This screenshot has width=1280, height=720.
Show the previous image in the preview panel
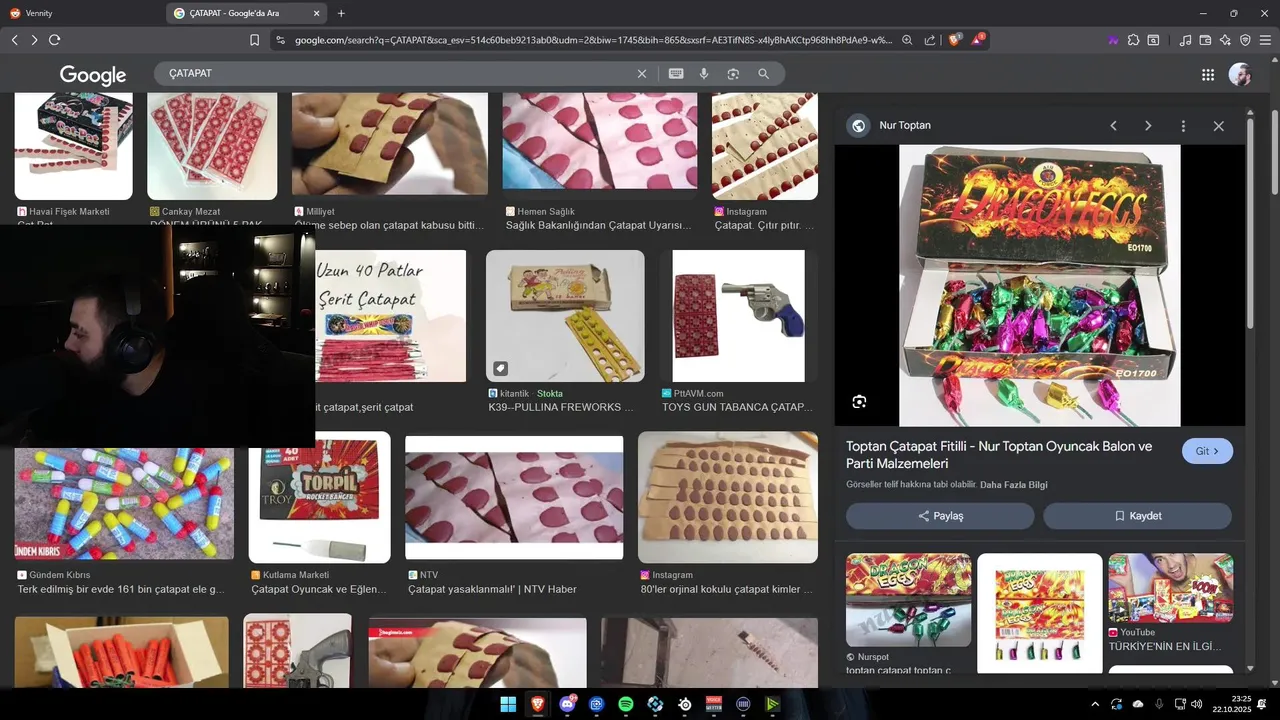1113,126
